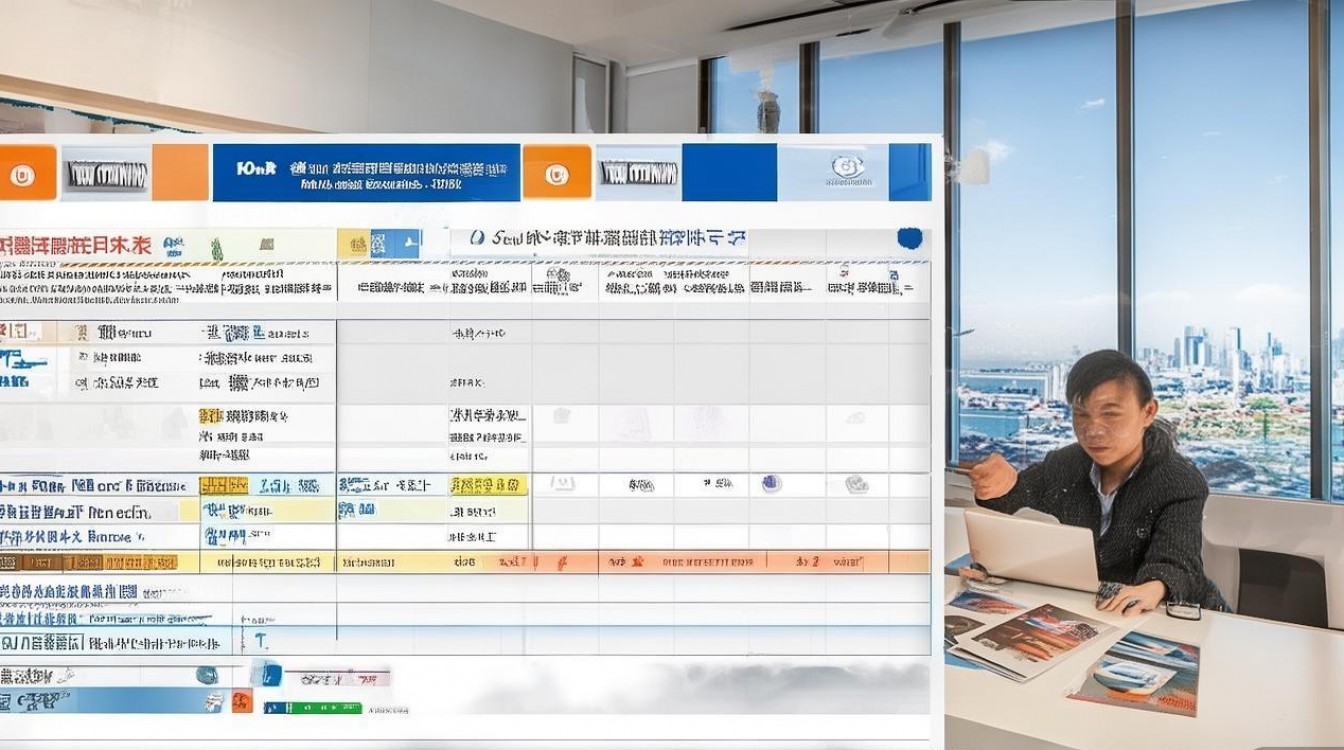Open the round blue logo in the light-blue panel
The height and width of the screenshot is (750, 1344).
pyautogui.click(x=847, y=168)
